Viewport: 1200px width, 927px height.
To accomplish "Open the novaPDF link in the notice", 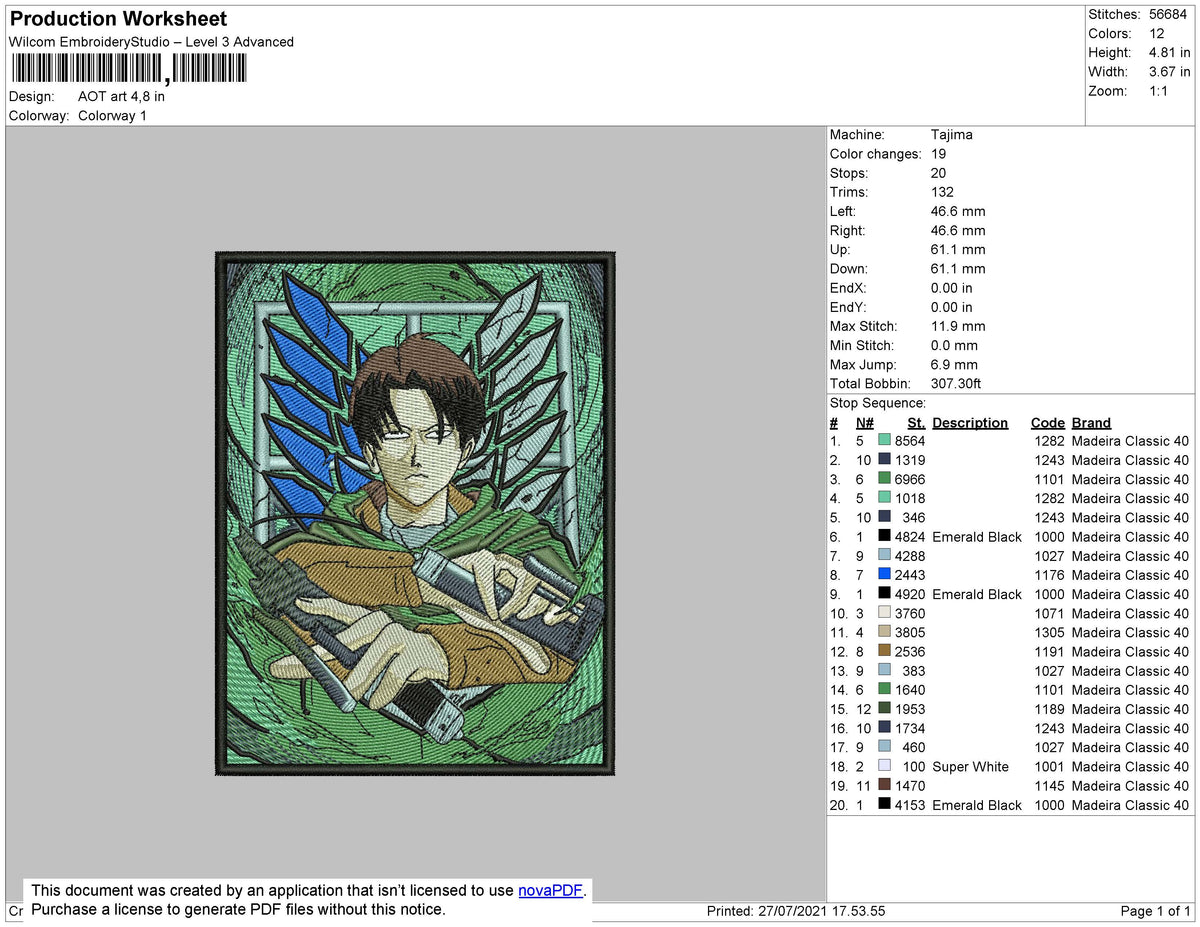I will [550, 891].
